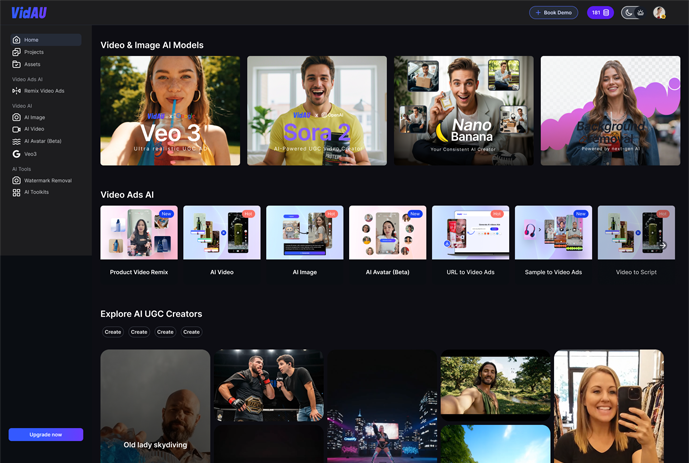Select the URL to Video Ads card
This screenshot has height=463, width=689.
click(x=470, y=240)
